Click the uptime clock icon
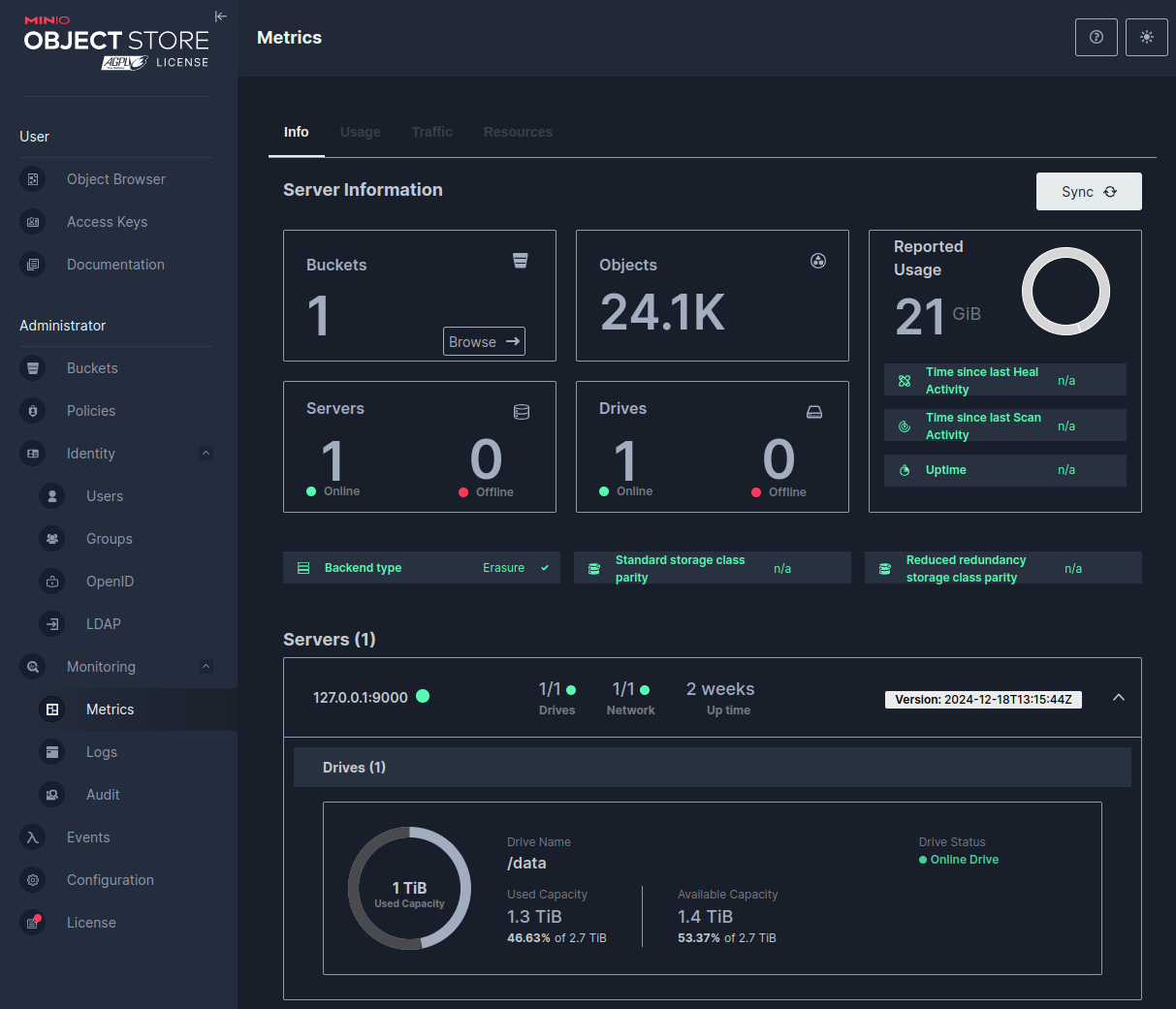The image size is (1176, 1009). point(905,470)
